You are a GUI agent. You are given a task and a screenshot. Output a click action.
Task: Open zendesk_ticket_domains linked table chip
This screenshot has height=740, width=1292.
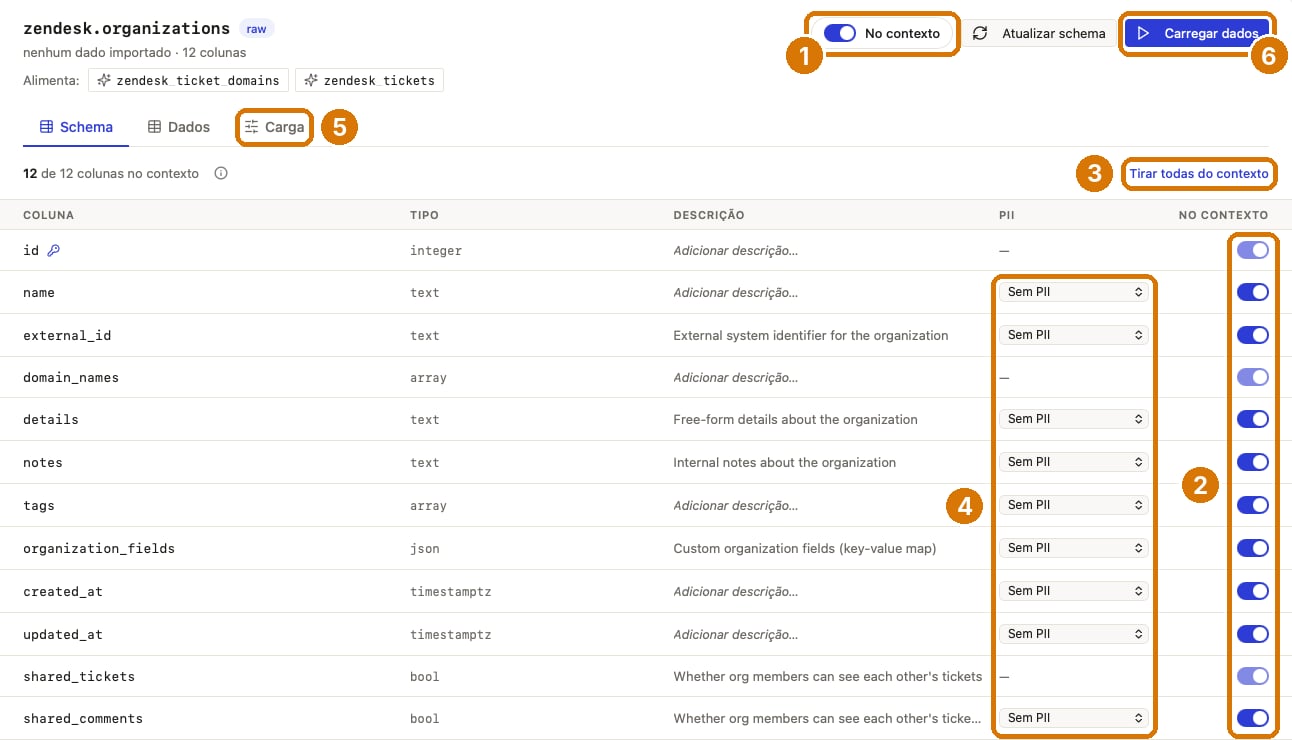tap(189, 80)
